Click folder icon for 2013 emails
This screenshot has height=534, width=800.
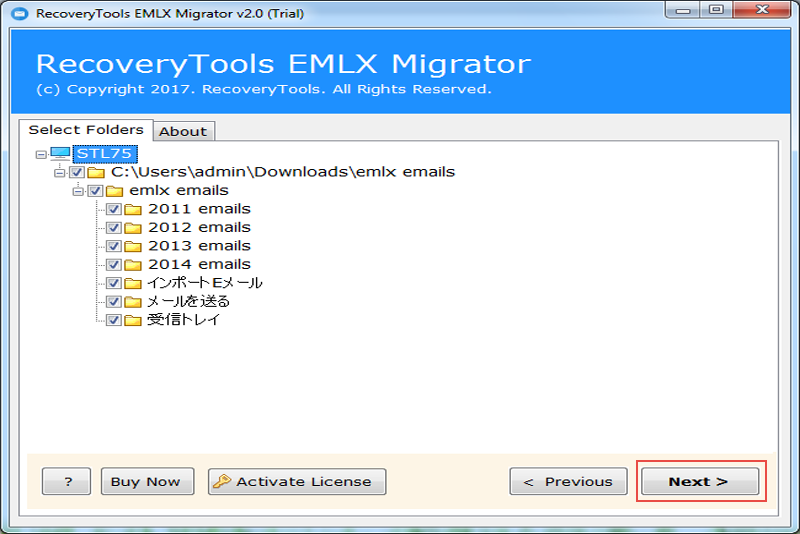pyautogui.click(x=133, y=246)
